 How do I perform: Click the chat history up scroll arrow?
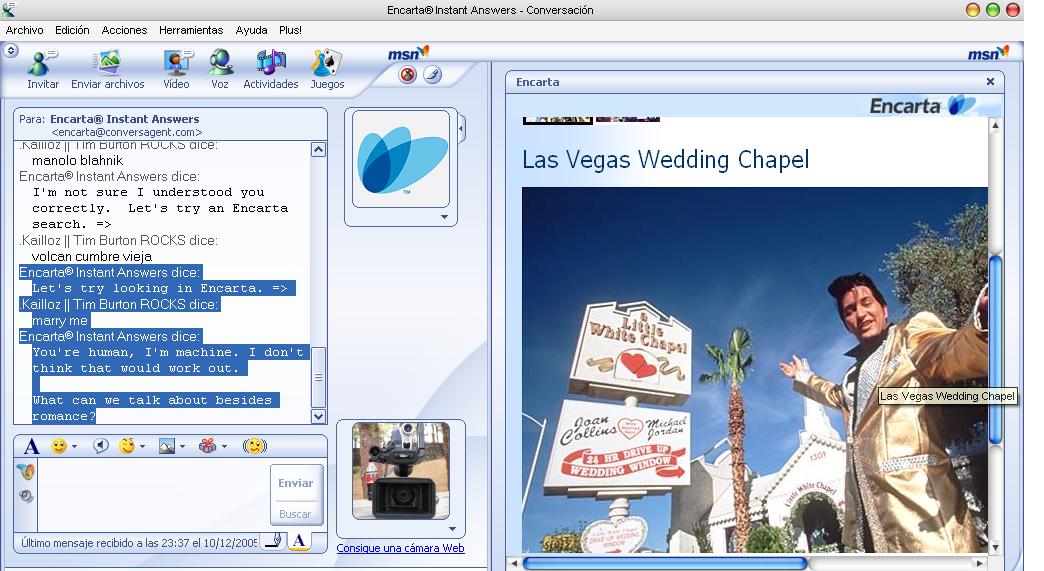pos(318,150)
